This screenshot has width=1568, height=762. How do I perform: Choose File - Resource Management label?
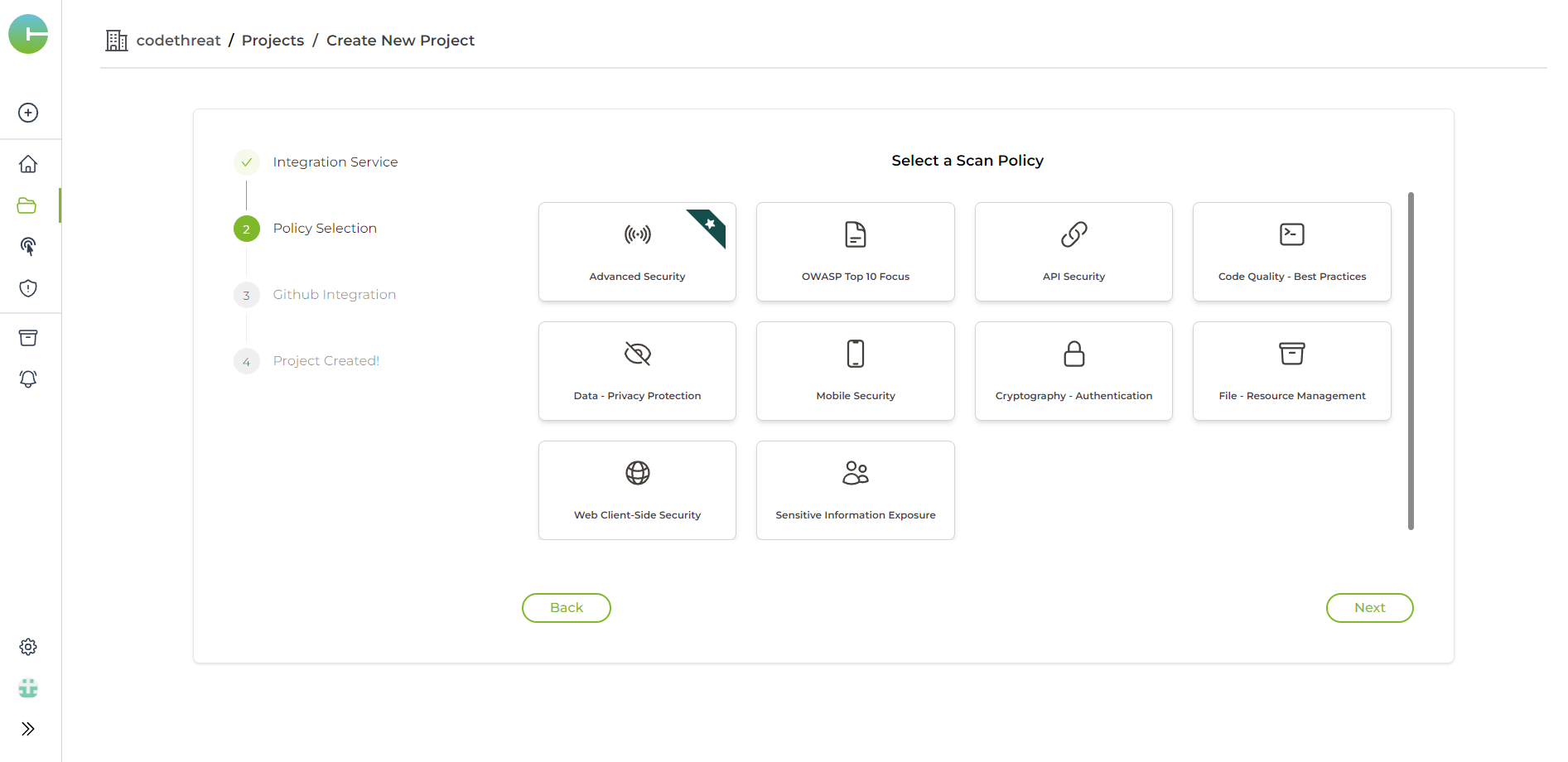pyautogui.click(x=1292, y=396)
